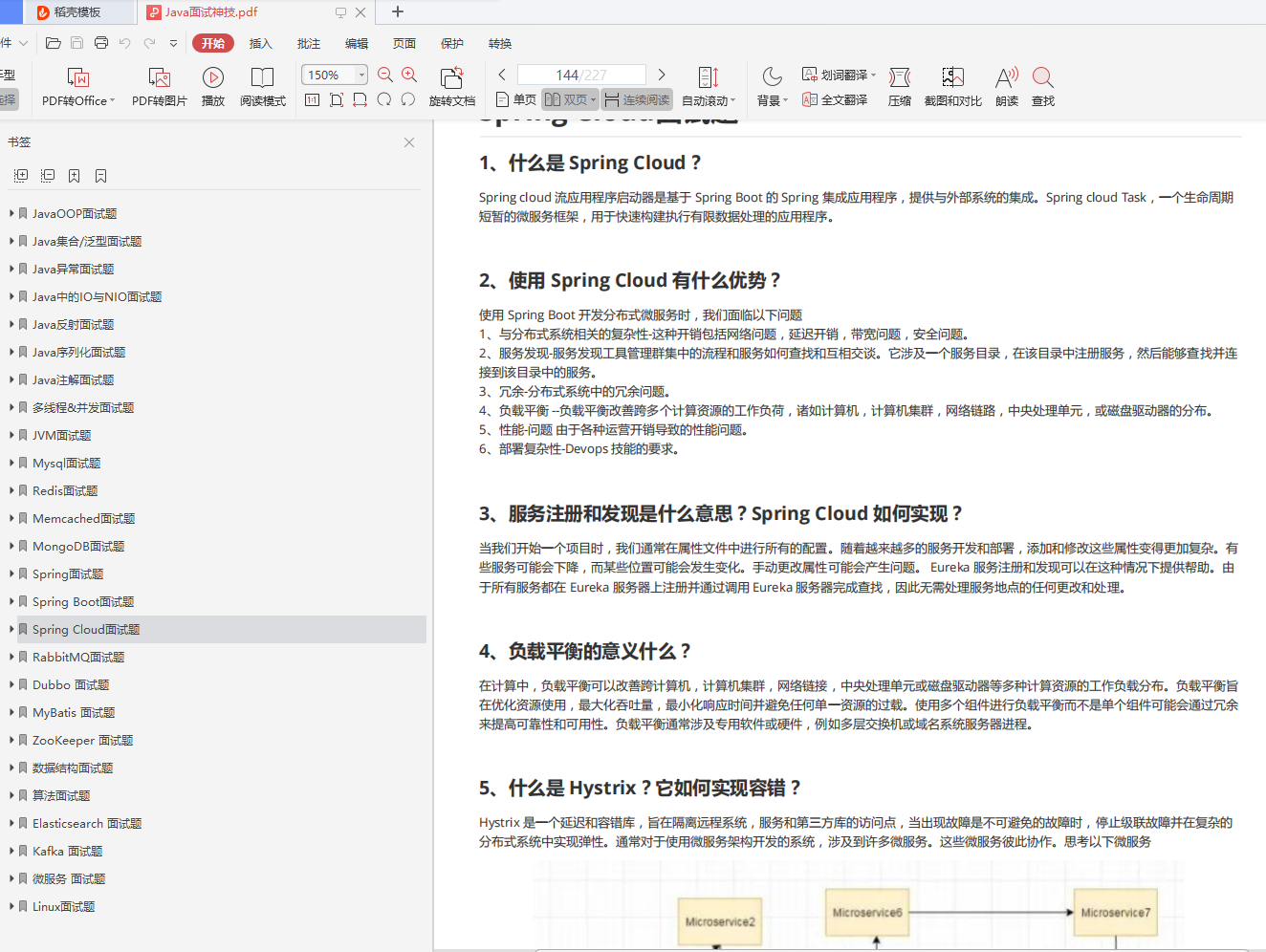1266x952 pixels.
Task: Start 朗读 read aloud
Action: pos(1007,87)
